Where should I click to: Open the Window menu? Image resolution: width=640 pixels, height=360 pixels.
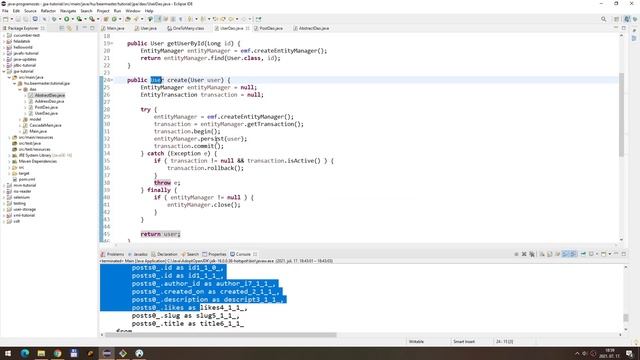coord(133,11)
